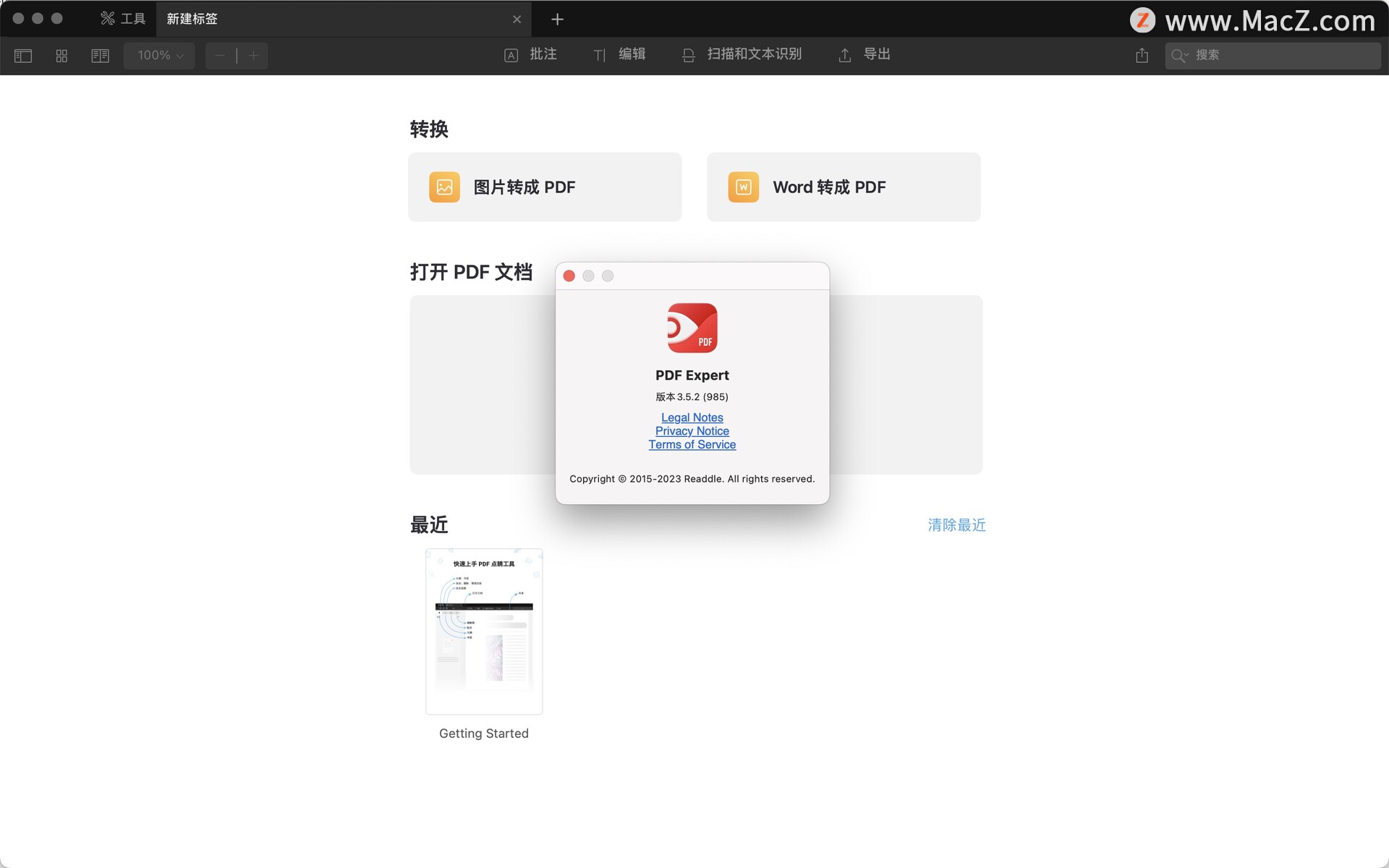The width and height of the screenshot is (1389, 868).
Task: Close the PDF Expert about dialog
Action: (x=569, y=276)
